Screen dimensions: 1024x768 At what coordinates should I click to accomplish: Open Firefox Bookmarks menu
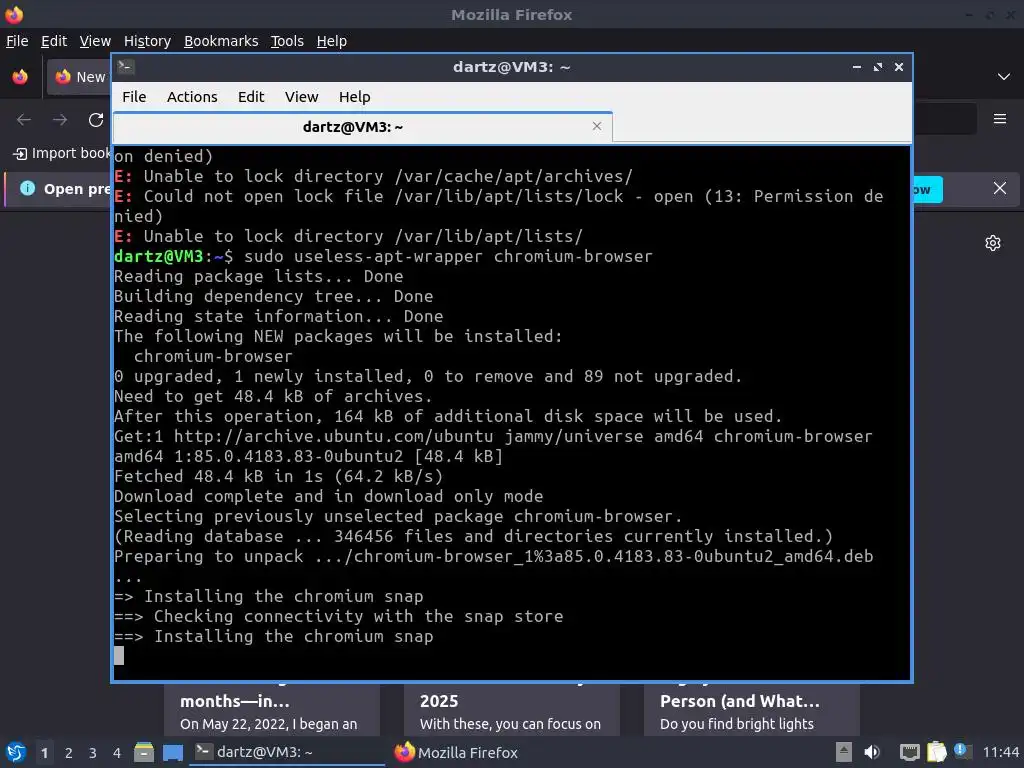click(x=221, y=41)
